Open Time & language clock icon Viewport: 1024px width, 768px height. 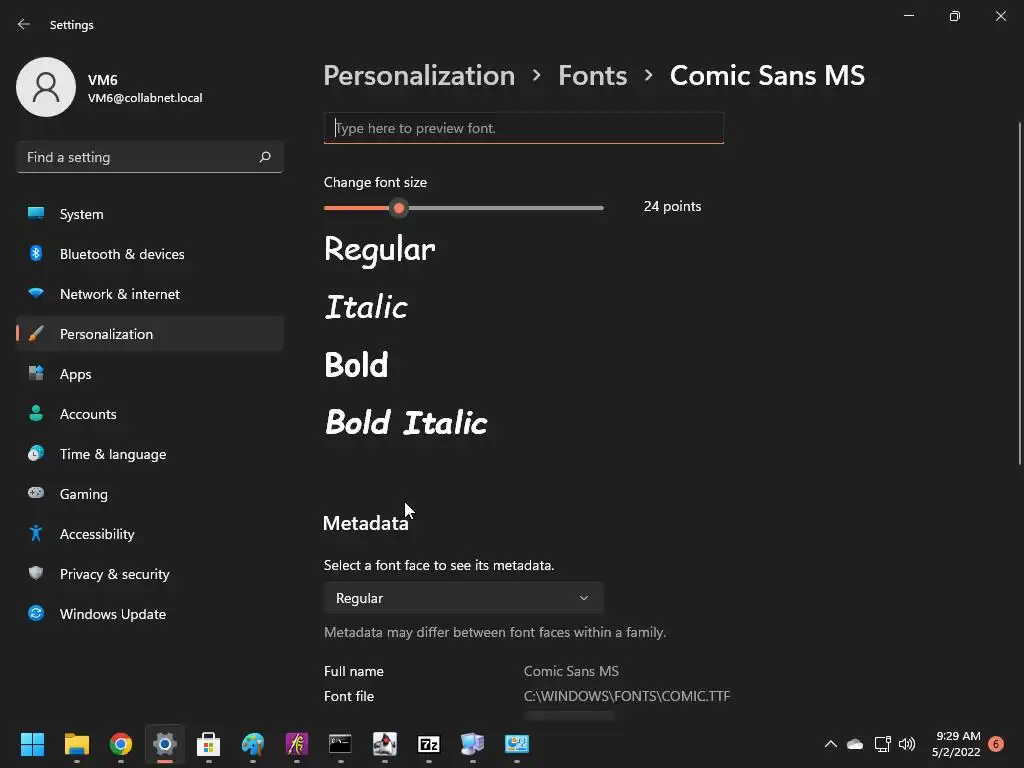tap(36, 453)
